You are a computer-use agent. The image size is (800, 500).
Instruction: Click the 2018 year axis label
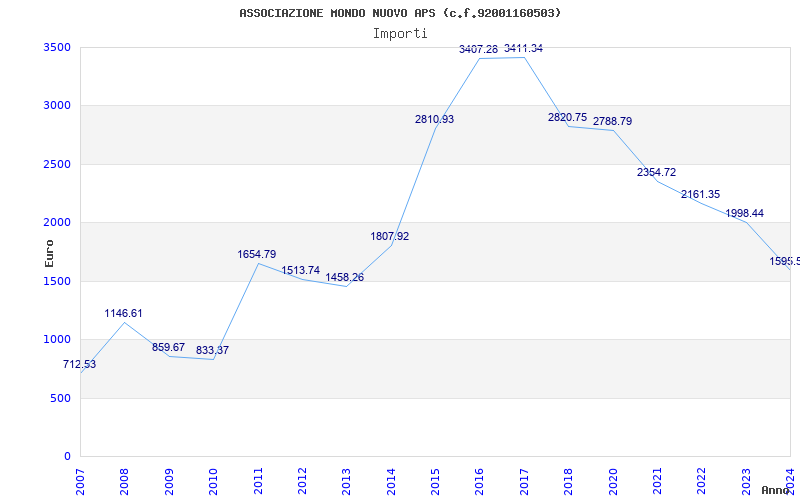pos(568,482)
